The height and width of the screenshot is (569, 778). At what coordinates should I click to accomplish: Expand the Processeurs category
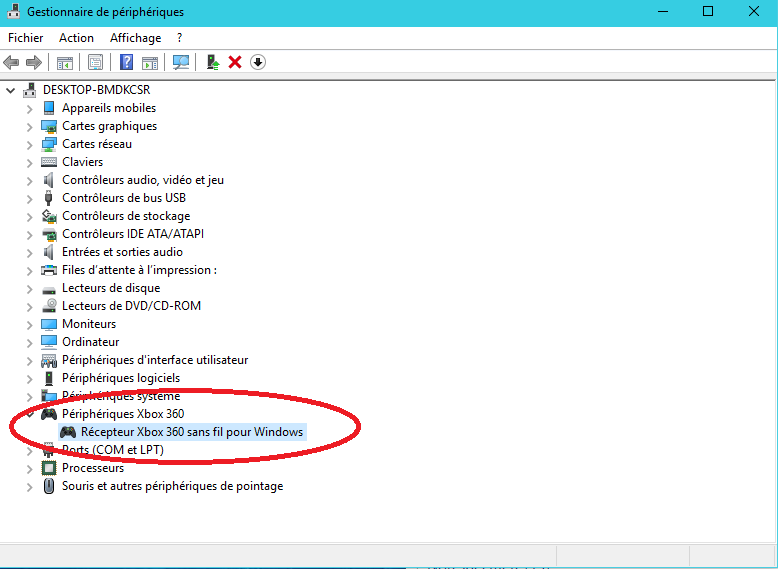30,468
